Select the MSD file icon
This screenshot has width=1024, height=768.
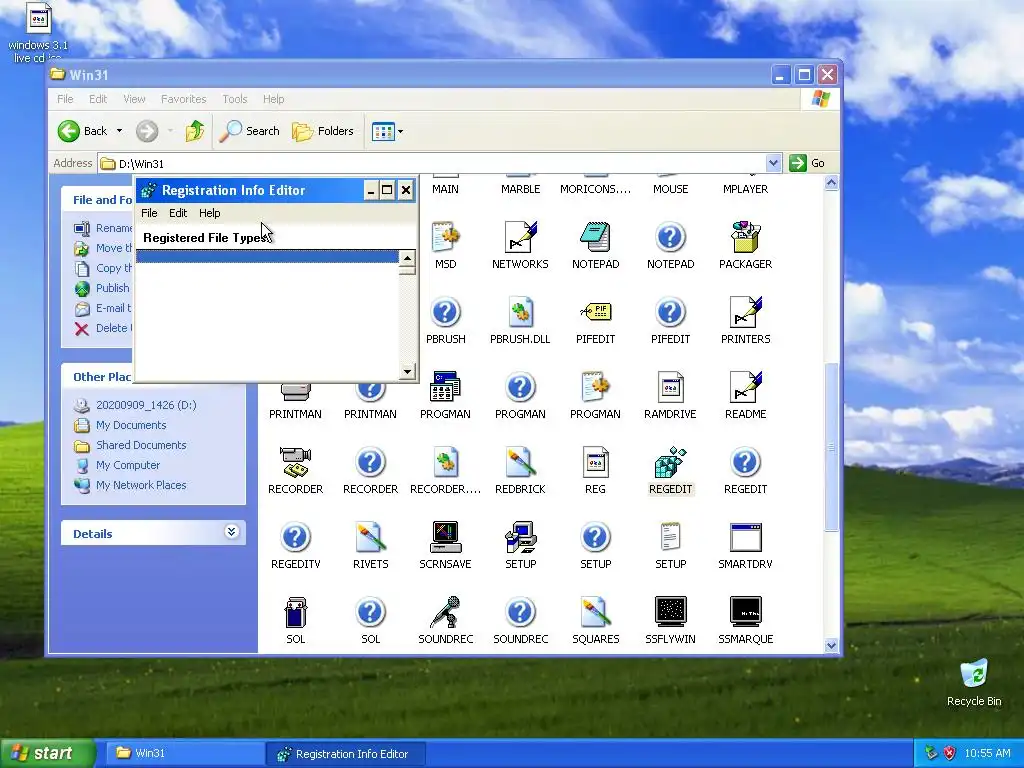(445, 238)
